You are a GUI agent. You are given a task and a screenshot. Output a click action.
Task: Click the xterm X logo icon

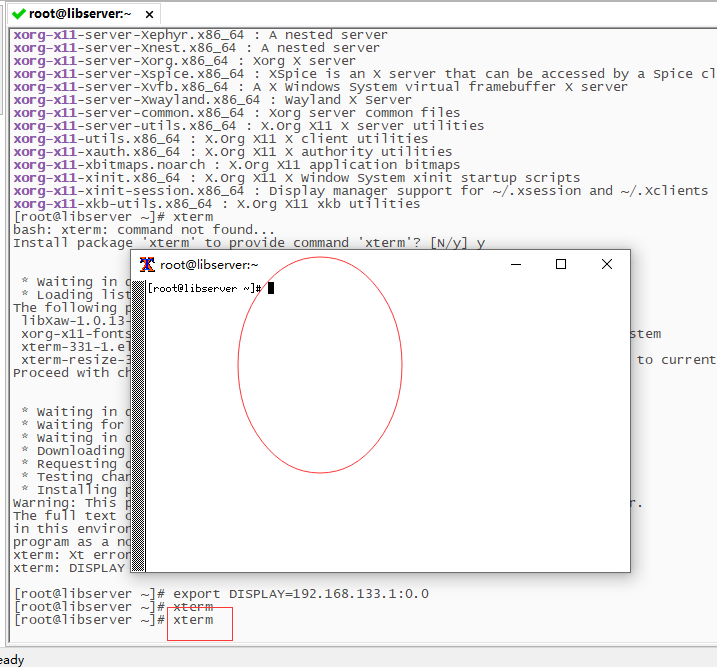(x=147, y=264)
